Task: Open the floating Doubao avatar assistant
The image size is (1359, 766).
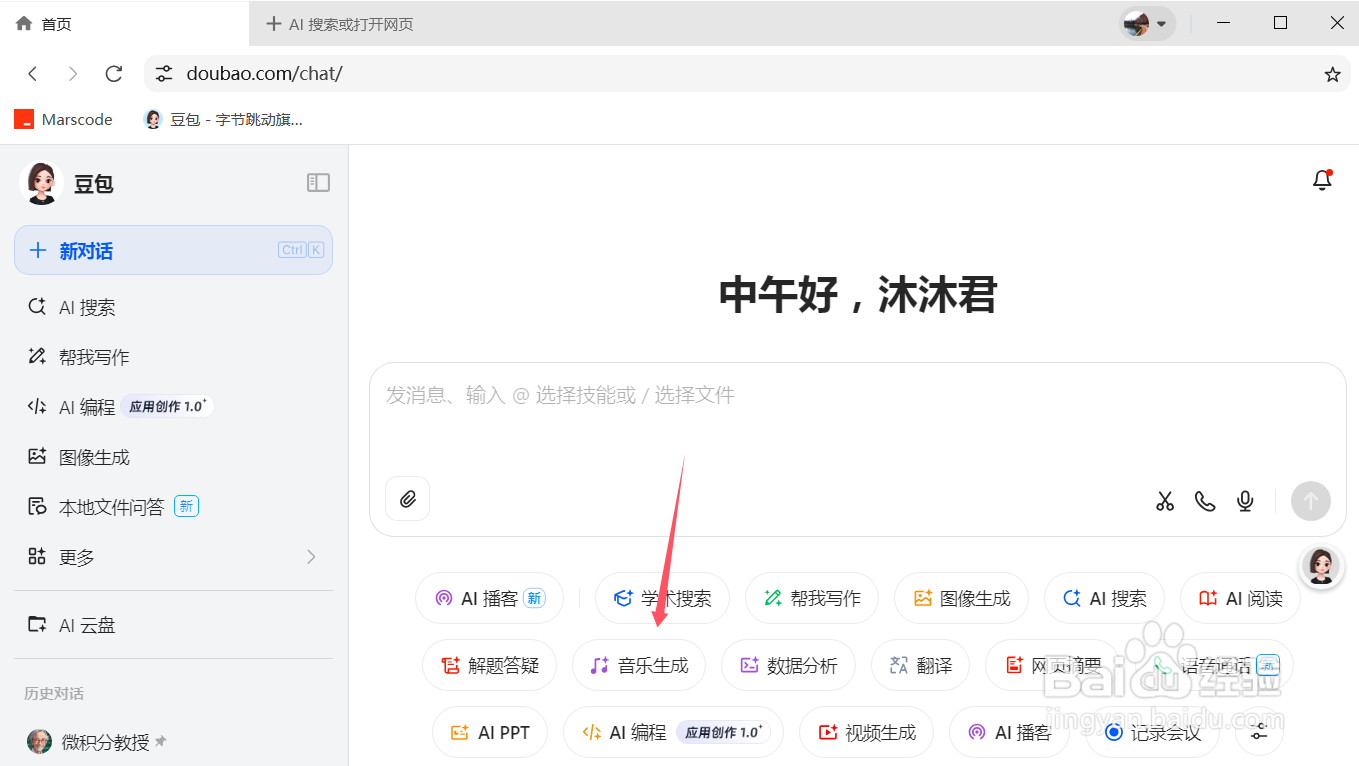Action: (x=1320, y=566)
